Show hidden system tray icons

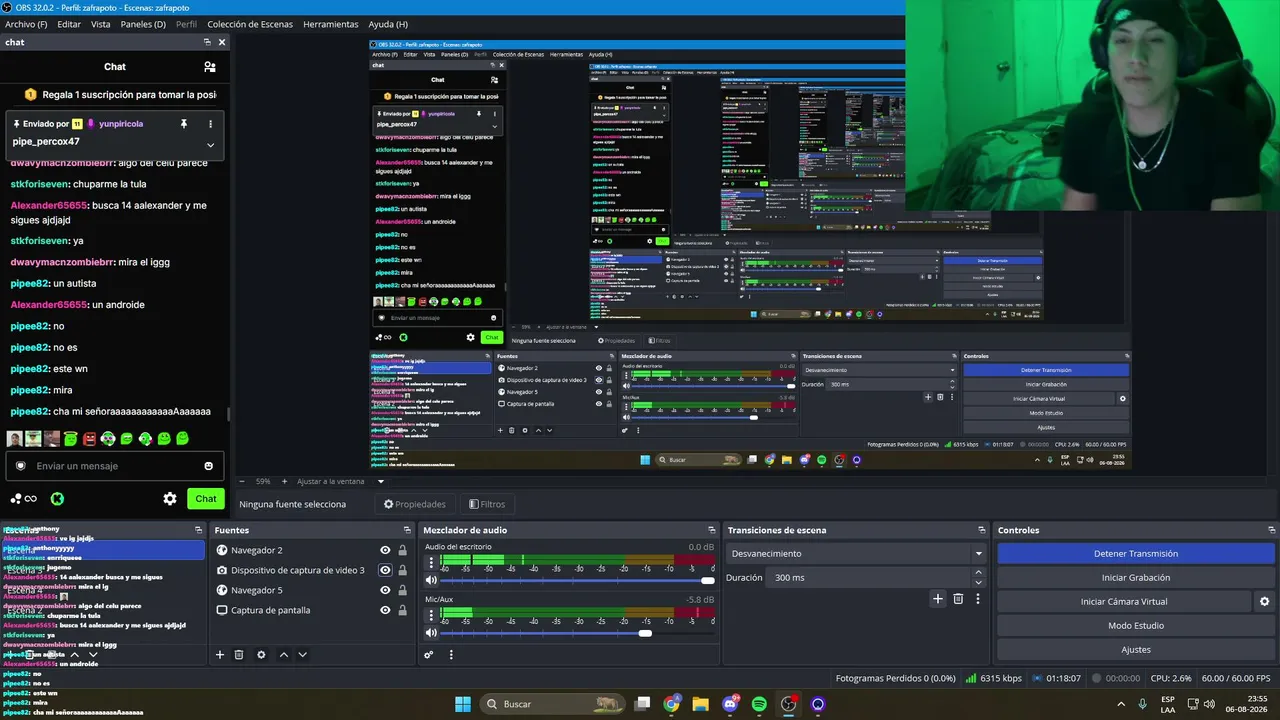(x=1121, y=704)
